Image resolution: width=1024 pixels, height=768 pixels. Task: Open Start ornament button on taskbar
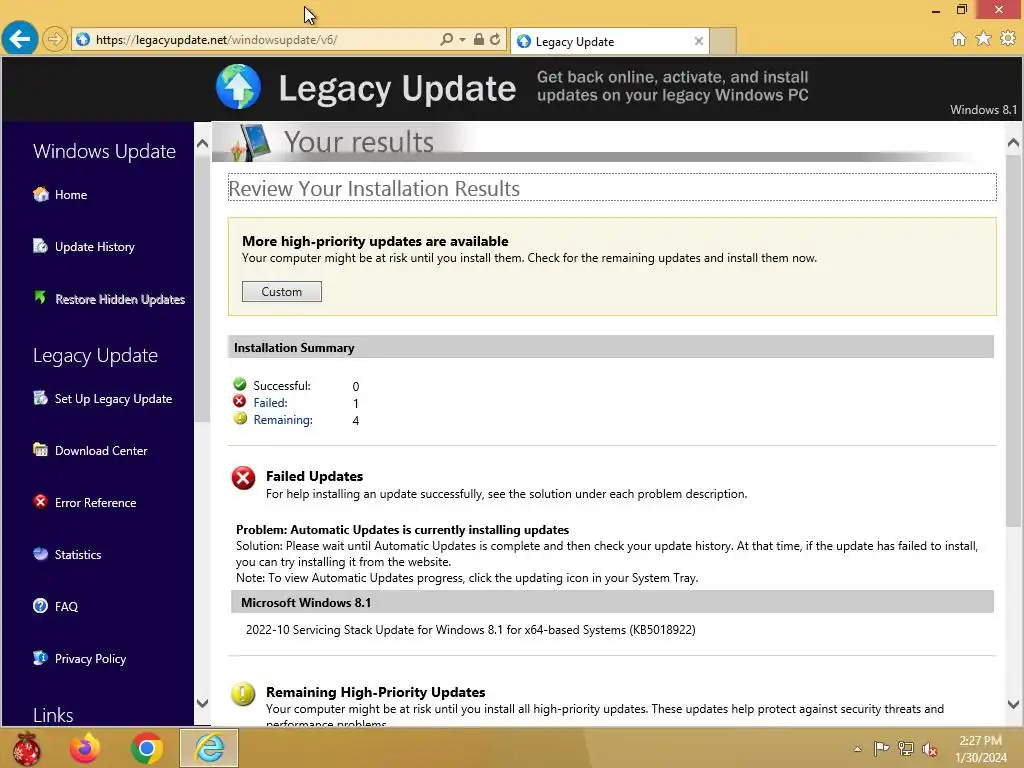click(26, 748)
